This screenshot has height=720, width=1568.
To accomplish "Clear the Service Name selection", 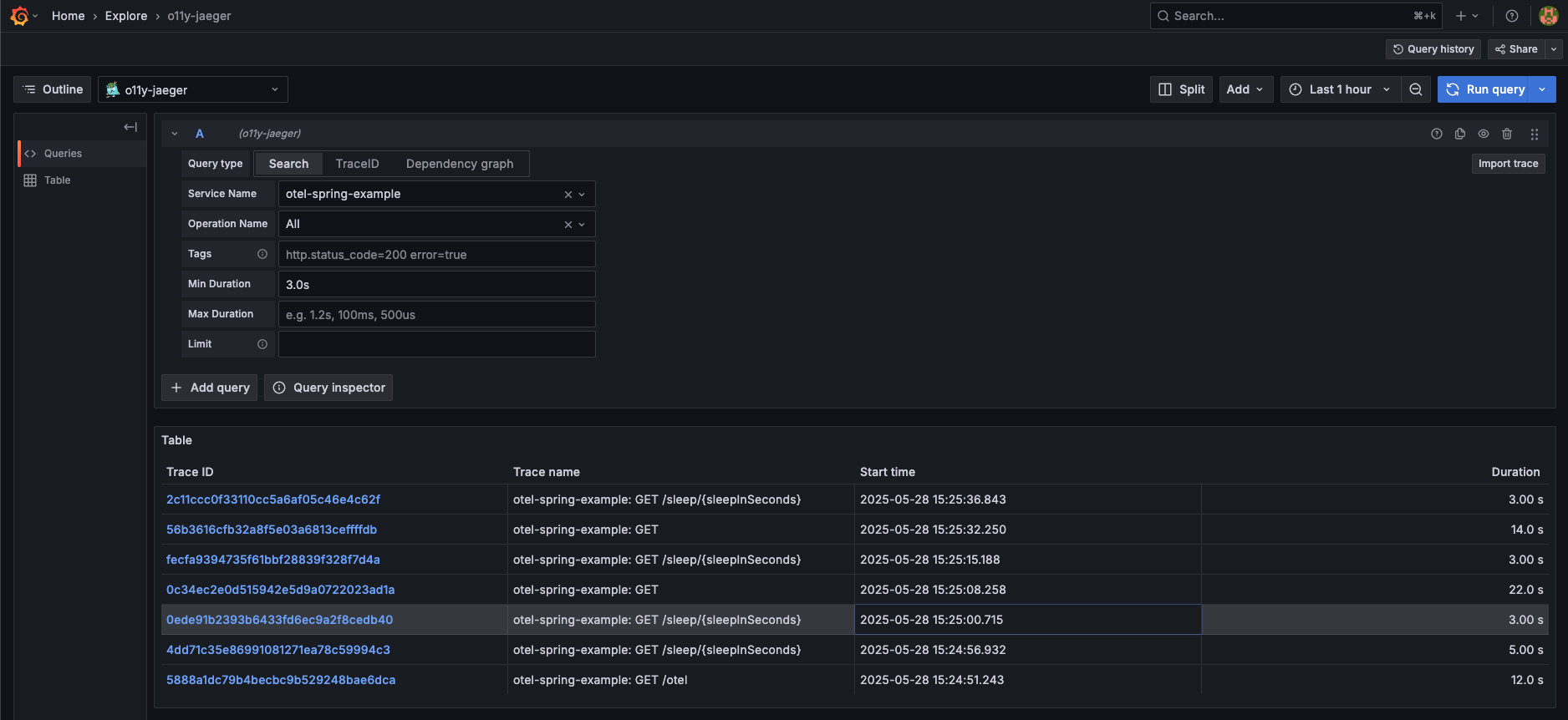I will (x=568, y=195).
